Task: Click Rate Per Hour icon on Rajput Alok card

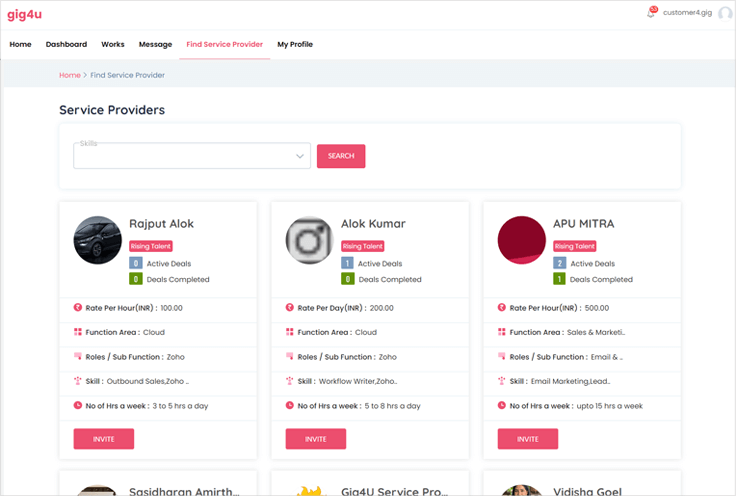Action: pyautogui.click(x=78, y=308)
